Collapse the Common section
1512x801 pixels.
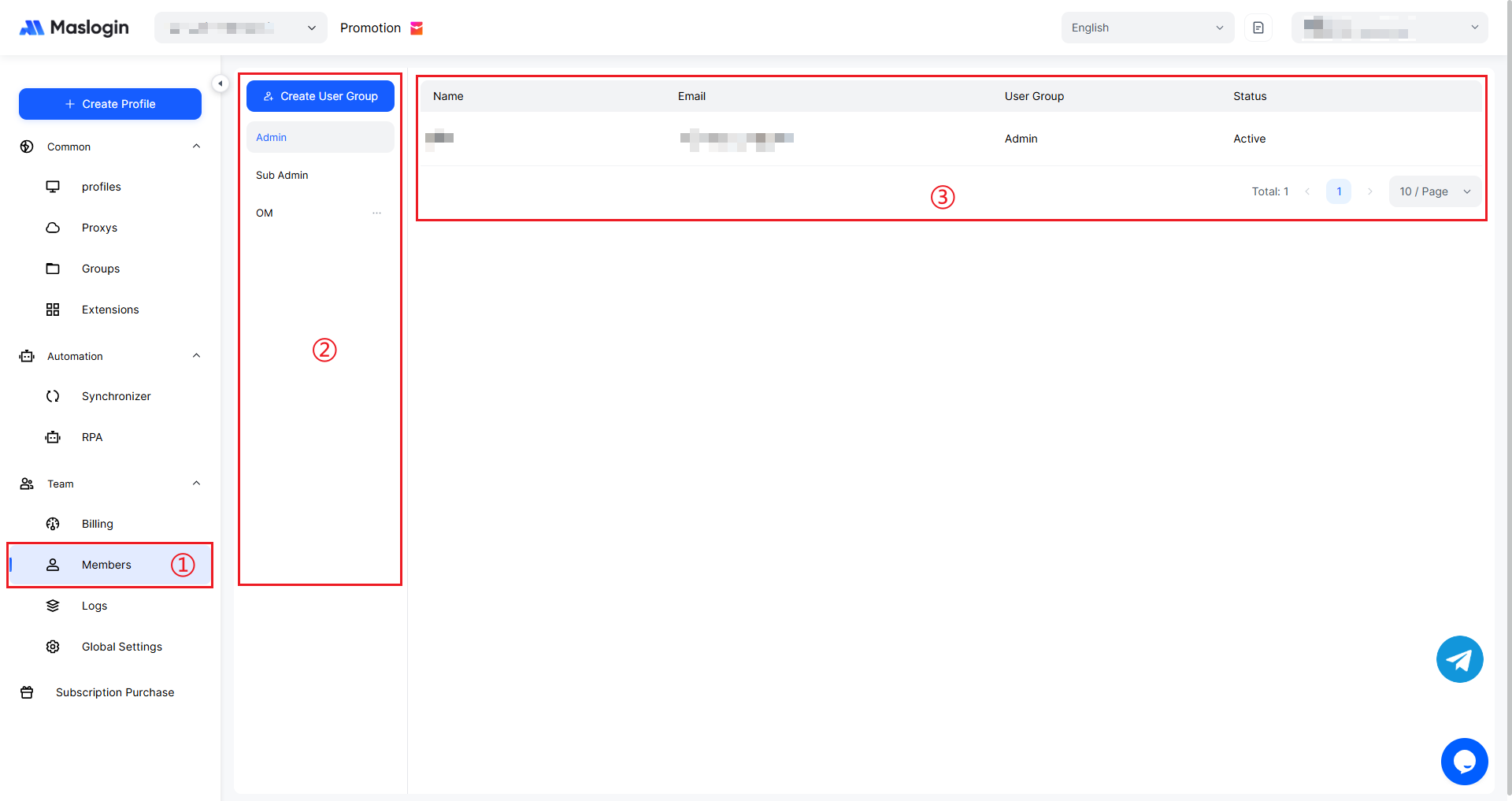196,146
